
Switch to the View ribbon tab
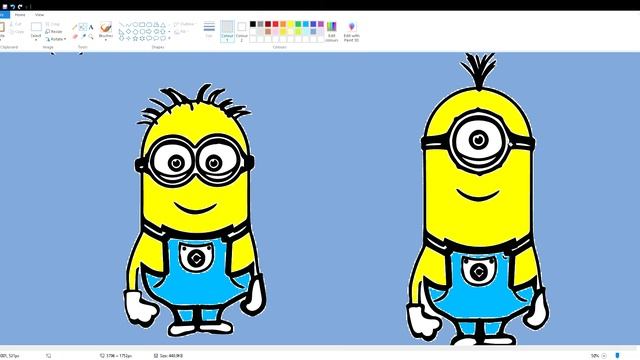[x=39, y=15]
